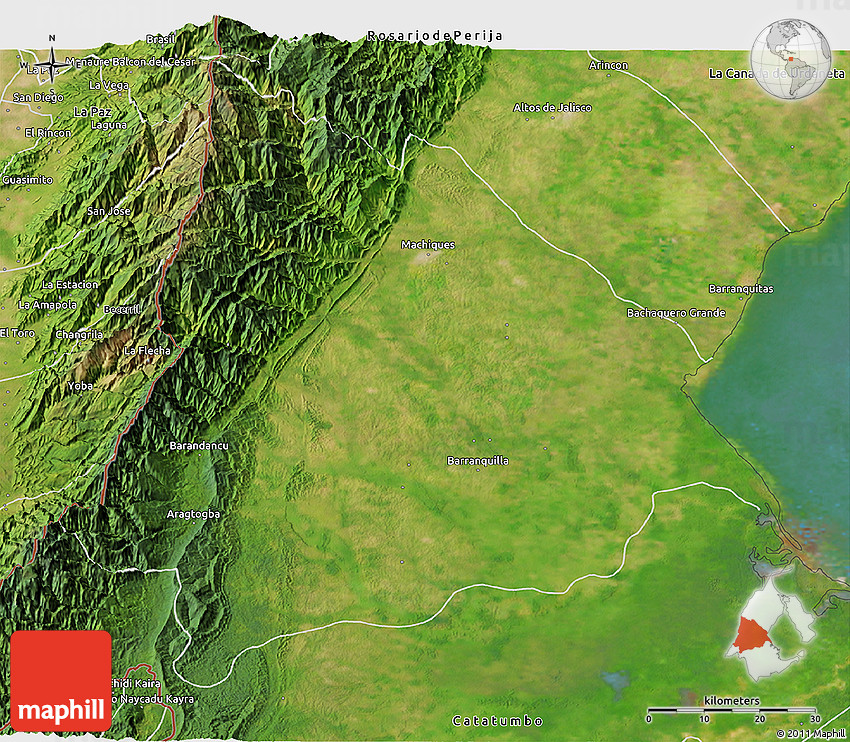Select the Bachaquero Grande label
The height and width of the screenshot is (742, 850).
[x=675, y=313]
